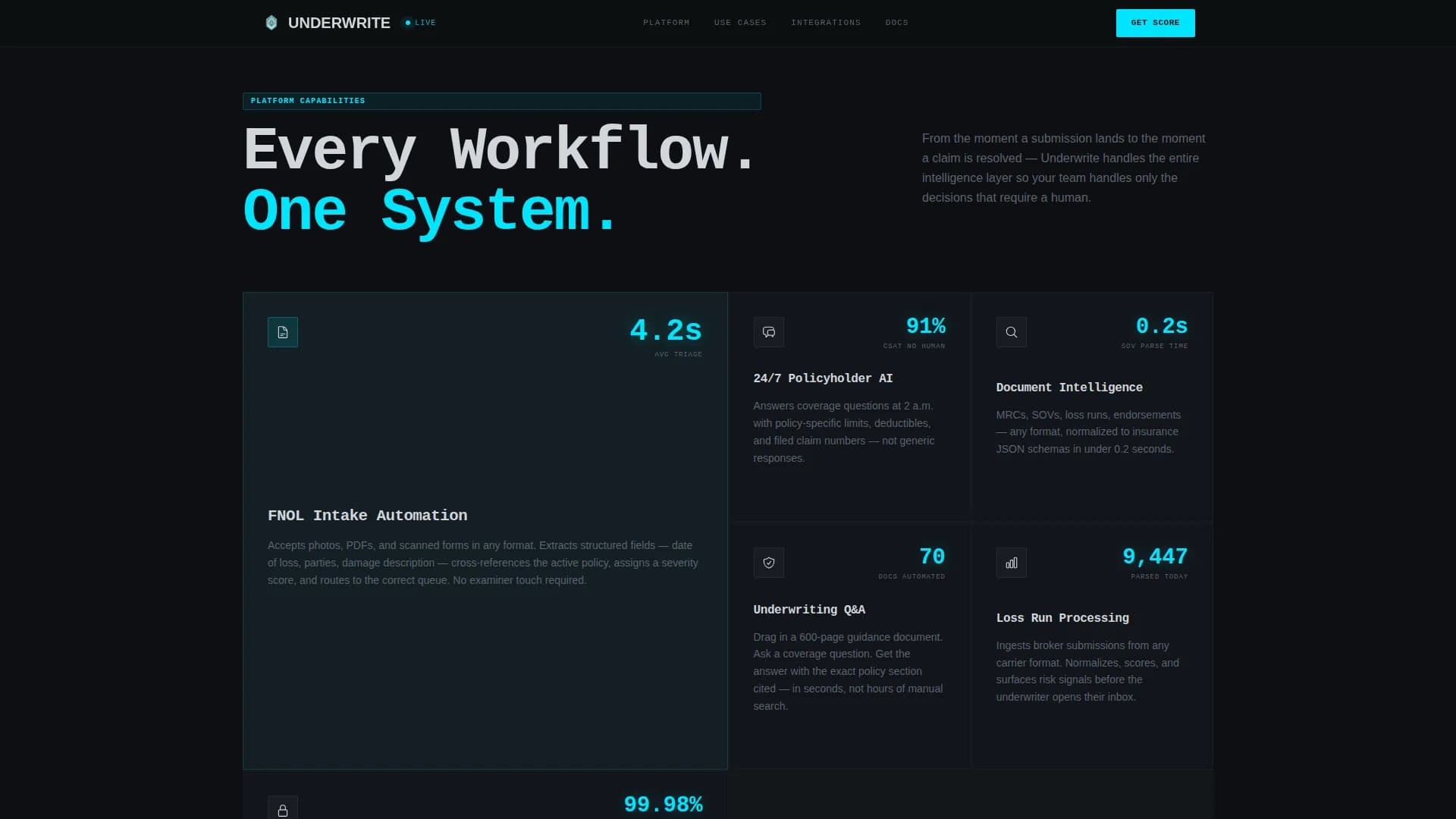1456x819 pixels.
Task: Click the Platform Capabilities tag
Action: (501, 101)
